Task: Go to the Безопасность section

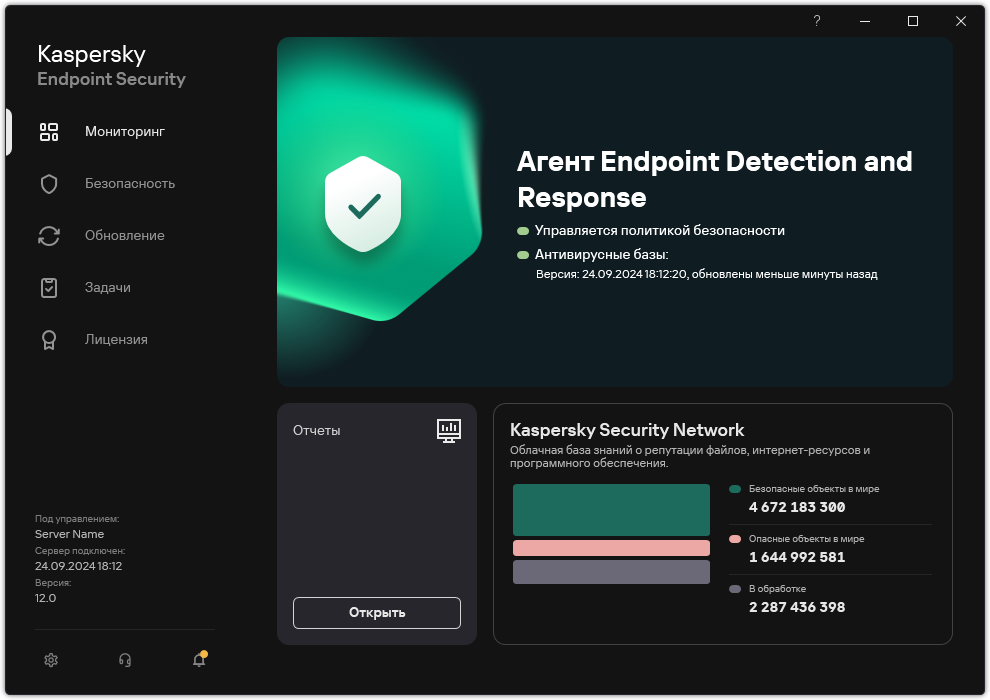Action: (x=130, y=183)
